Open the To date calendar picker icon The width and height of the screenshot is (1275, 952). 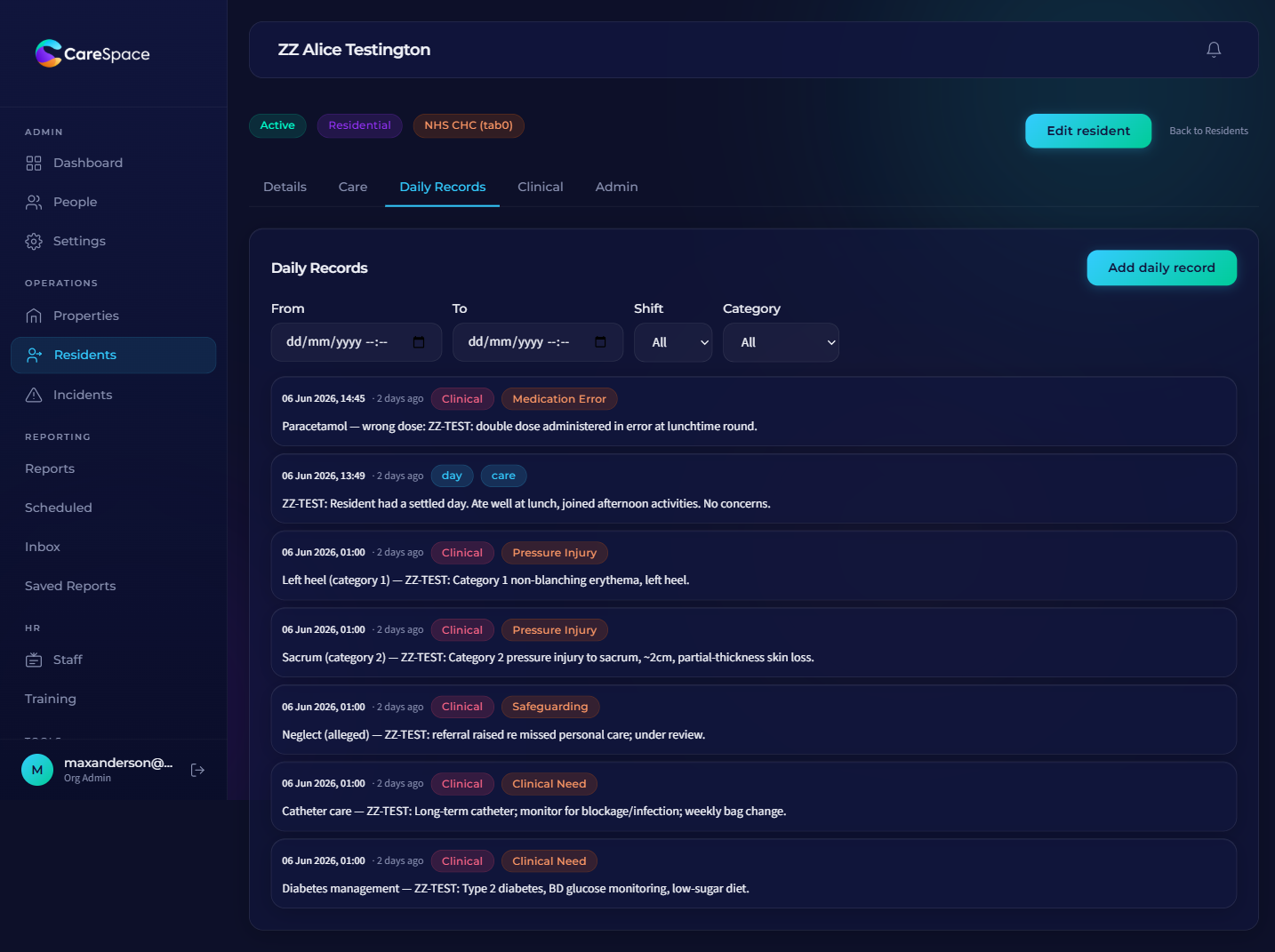600,342
